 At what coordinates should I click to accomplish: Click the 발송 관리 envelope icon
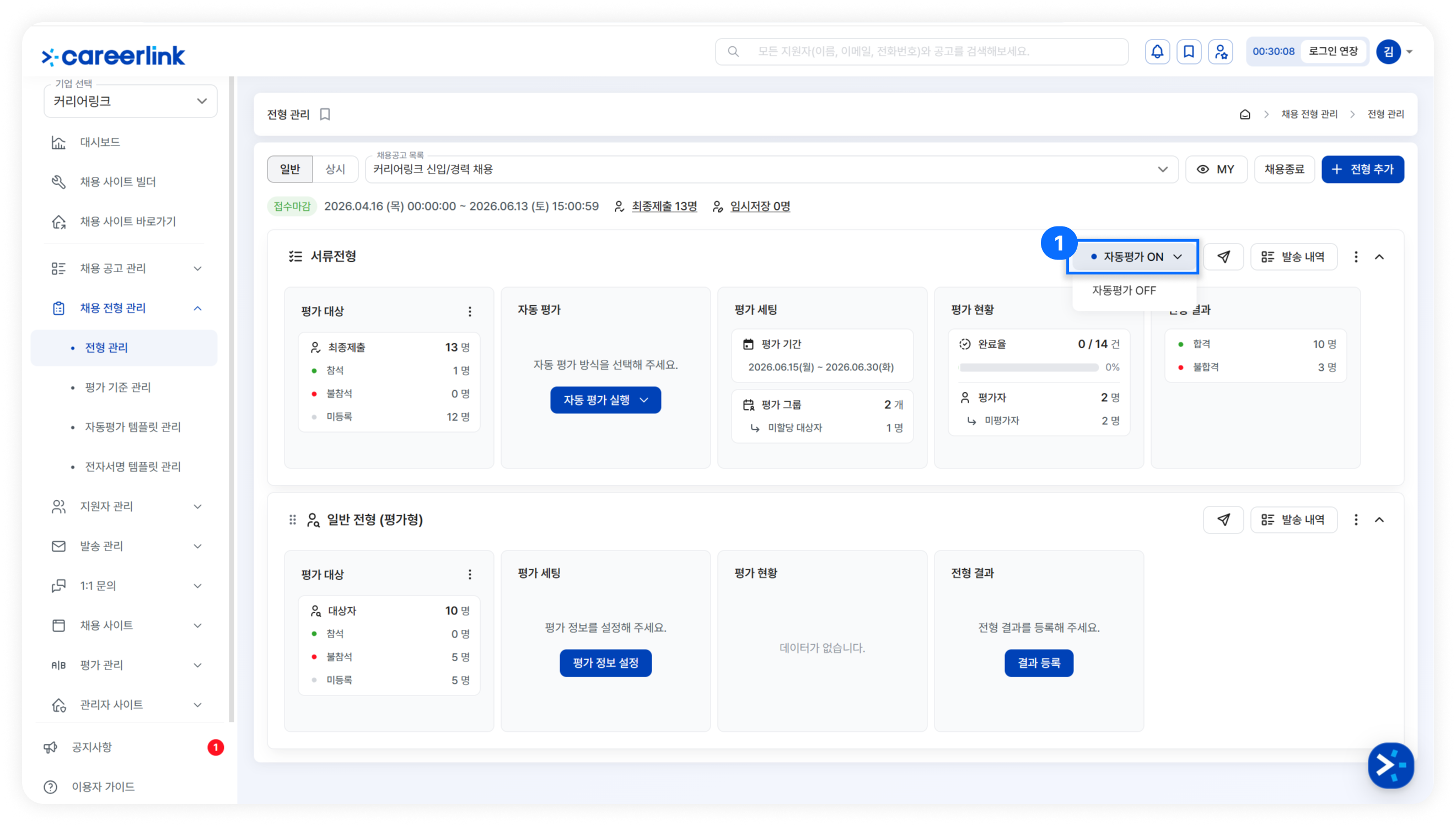(x=58, y=546)
